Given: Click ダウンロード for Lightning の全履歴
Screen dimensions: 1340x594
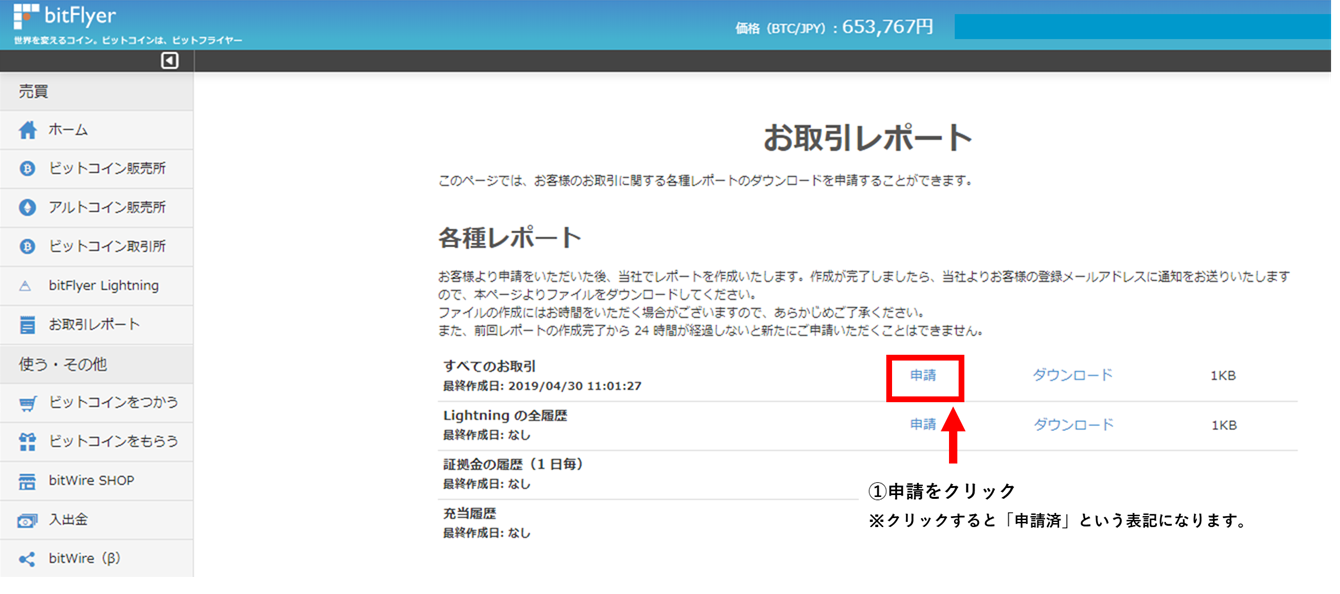Looking at the screenshot, I should point(1073,425).
